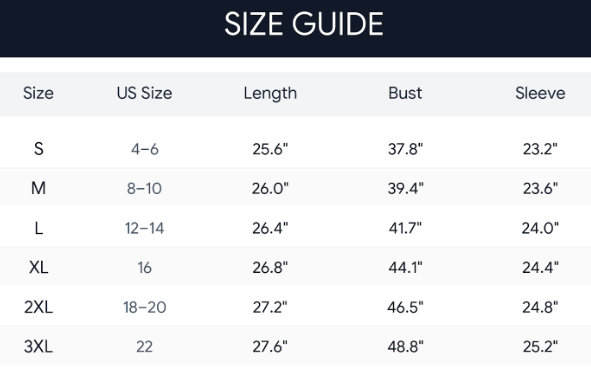Click the L size row label
The image size is (591, 367).
pyautogui.click(x=38, y=228)
